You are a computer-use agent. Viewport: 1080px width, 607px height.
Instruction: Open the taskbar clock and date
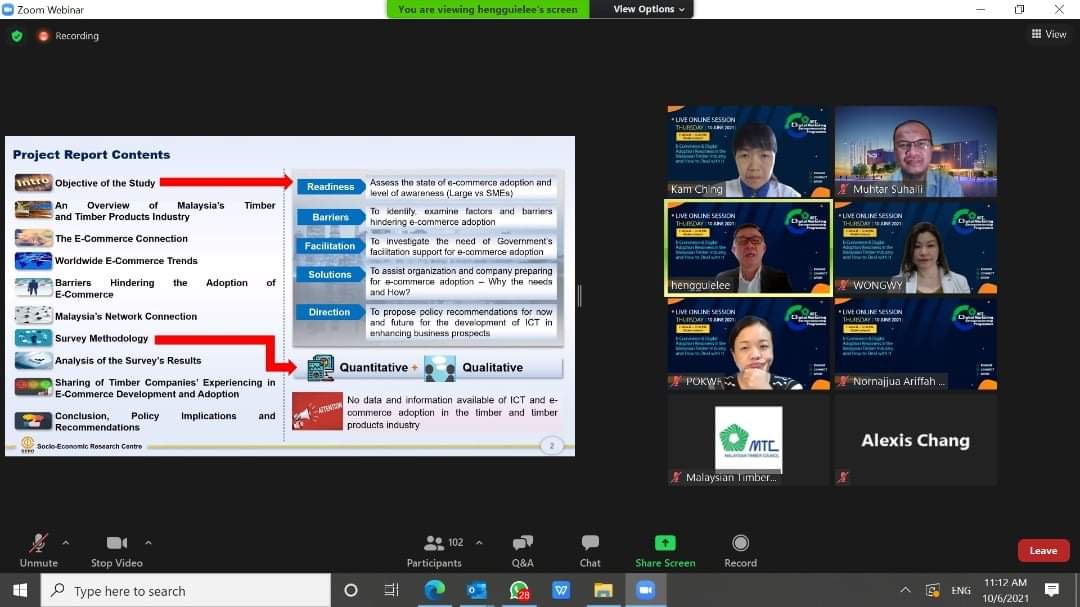point(1006,590)
